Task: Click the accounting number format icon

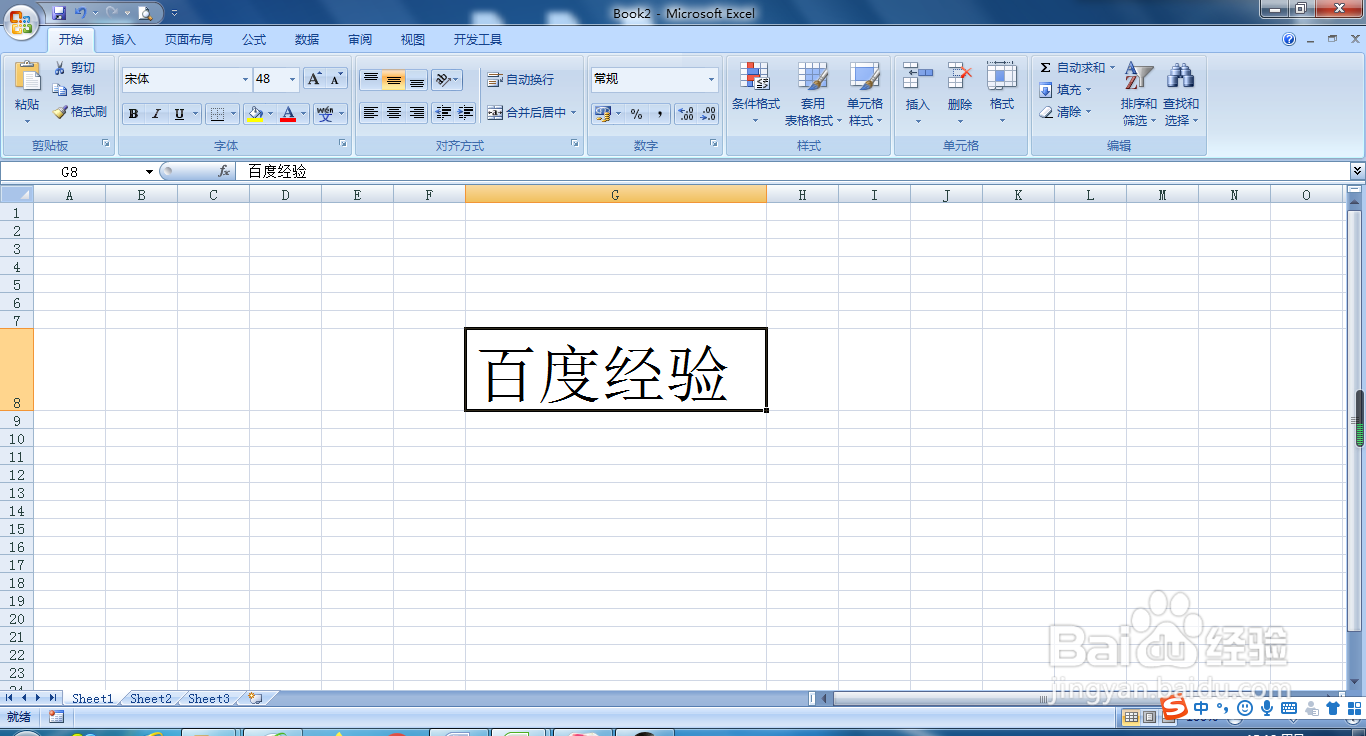Action: (602, 114)
